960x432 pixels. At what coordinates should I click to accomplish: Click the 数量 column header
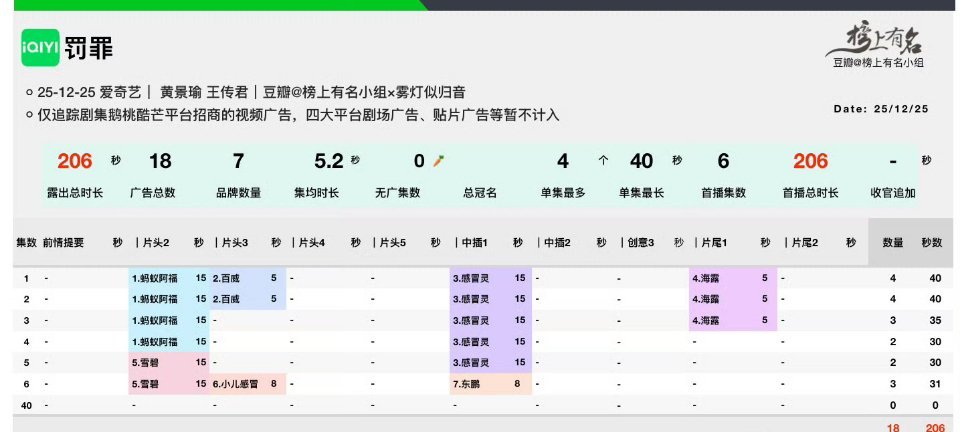893,243
